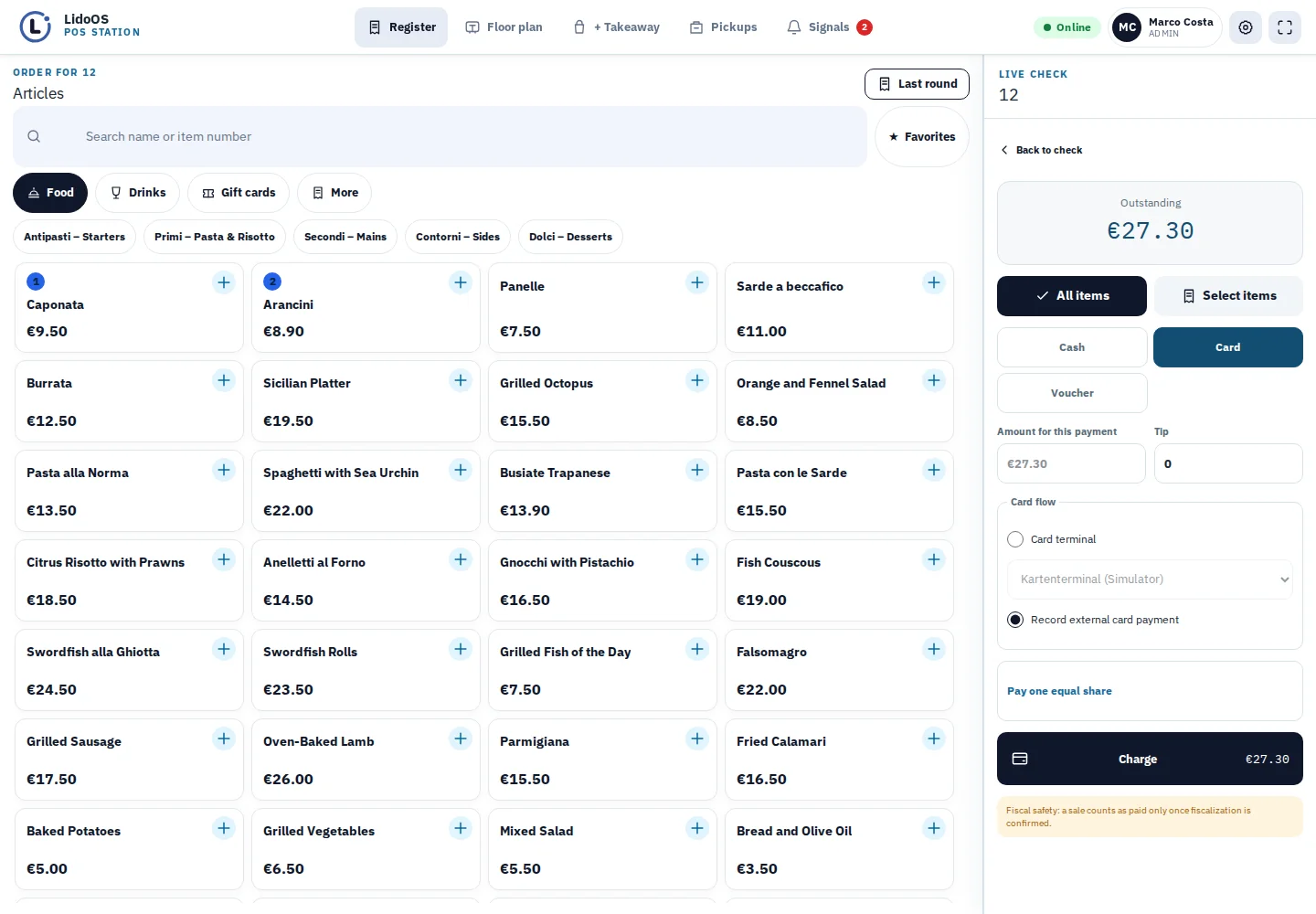1316x914 pixels.
Task: Choose Voucher as payment method
Action: tap(1072, 393)
